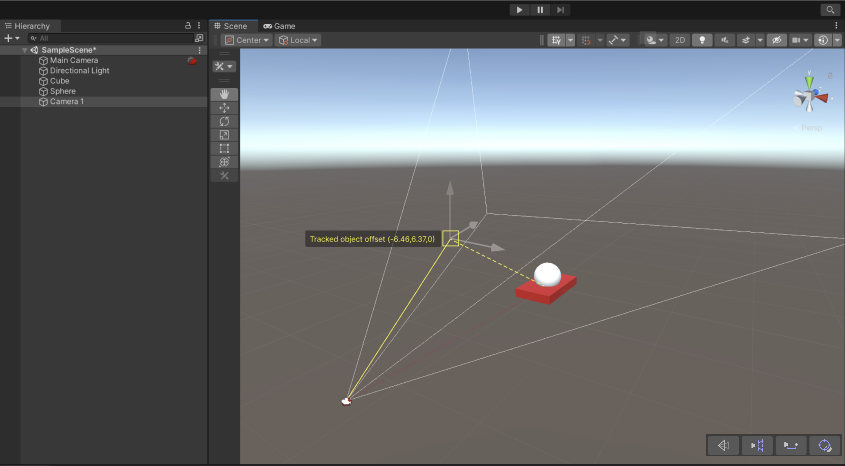The width and height of the screenshot is (845, 466).
Task: Select the Rect transform tool
Action: coord(224,148)
